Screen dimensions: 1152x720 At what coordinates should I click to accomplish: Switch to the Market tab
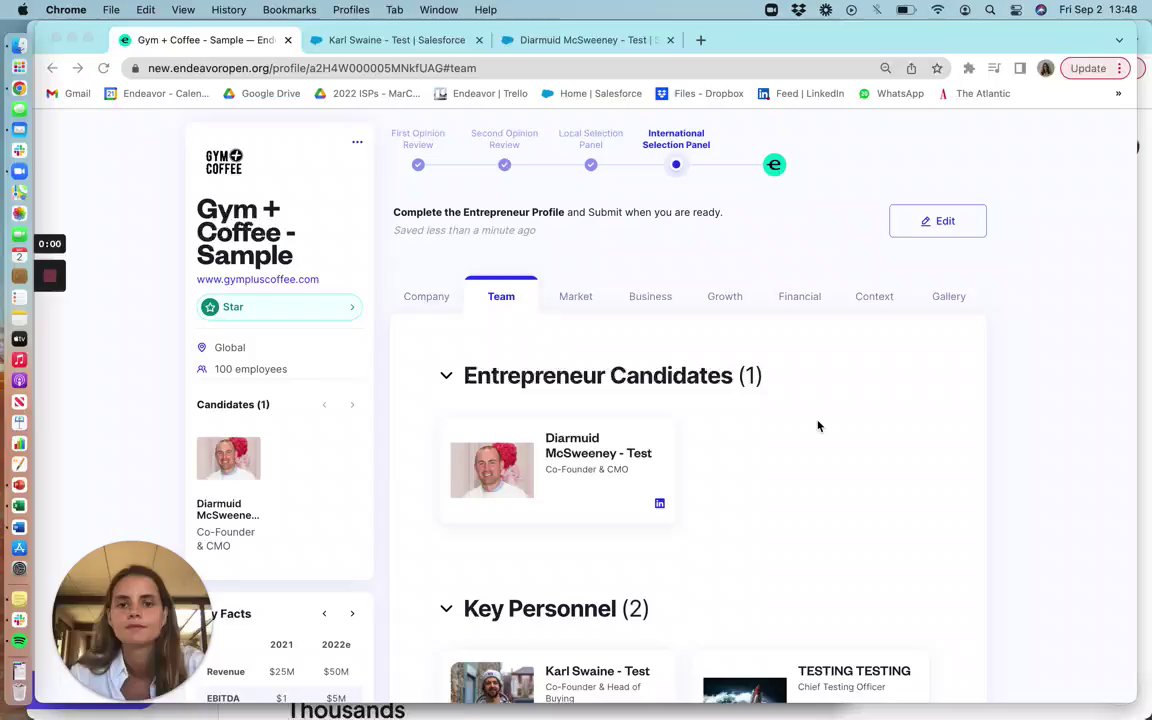click(575, 296)
